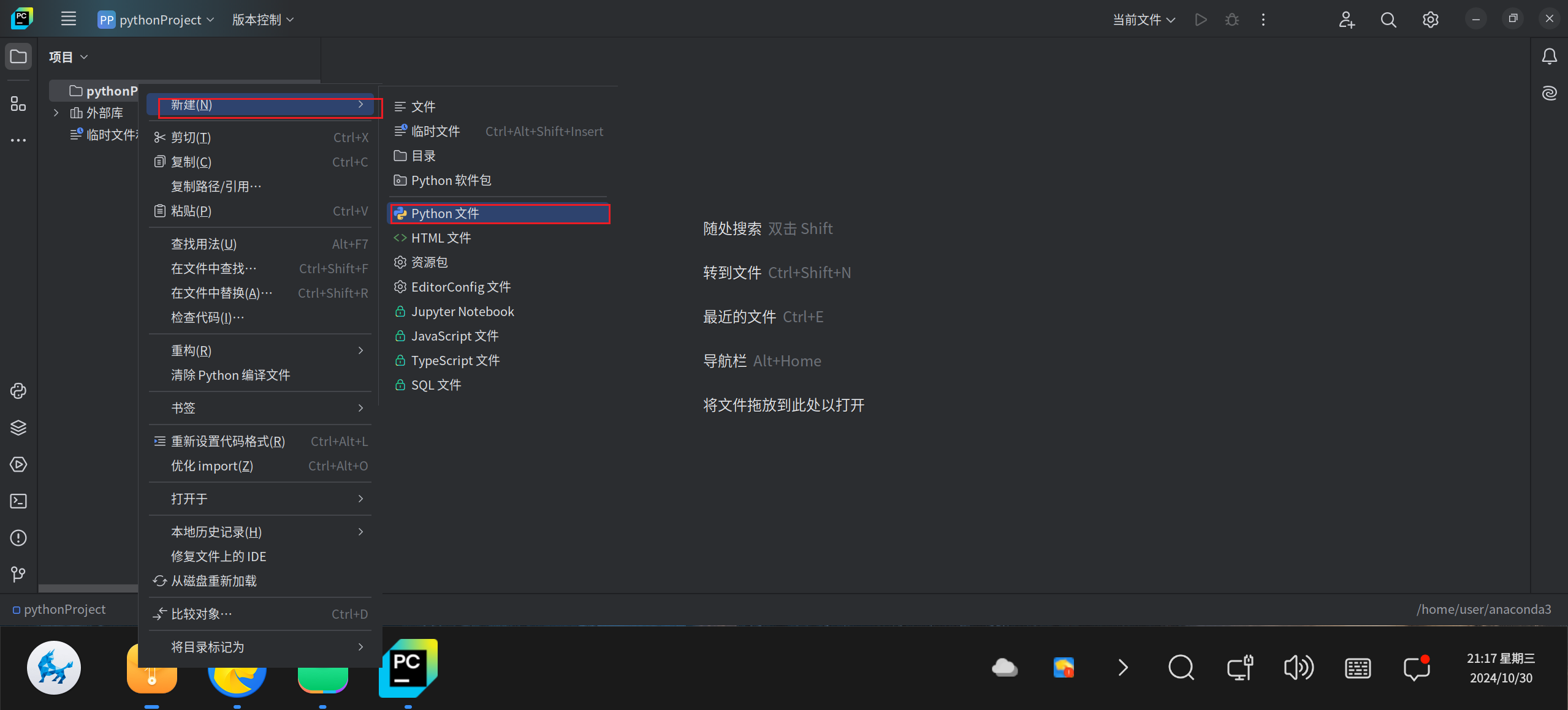
Task: Open Services tool window icon
Action: click(18, 464)
